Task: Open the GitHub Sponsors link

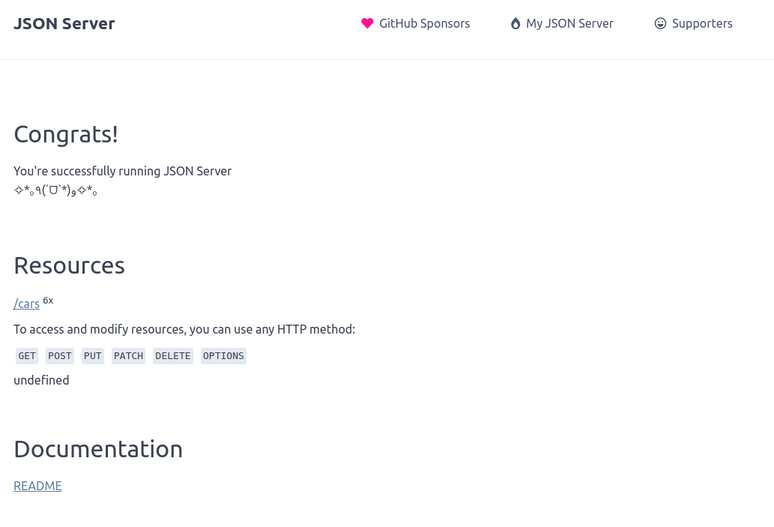Action: click(415, 23)
